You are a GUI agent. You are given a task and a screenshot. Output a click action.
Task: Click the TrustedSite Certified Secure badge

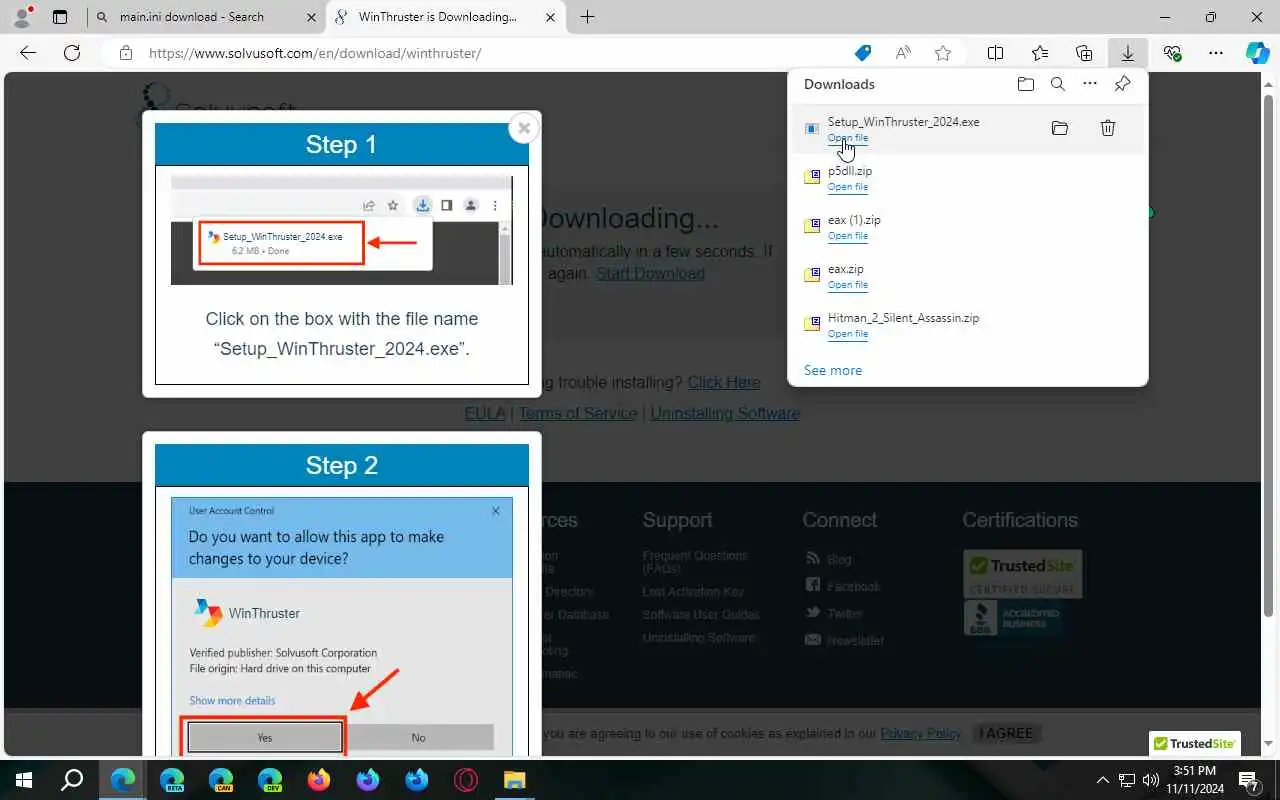[1022, 573]
